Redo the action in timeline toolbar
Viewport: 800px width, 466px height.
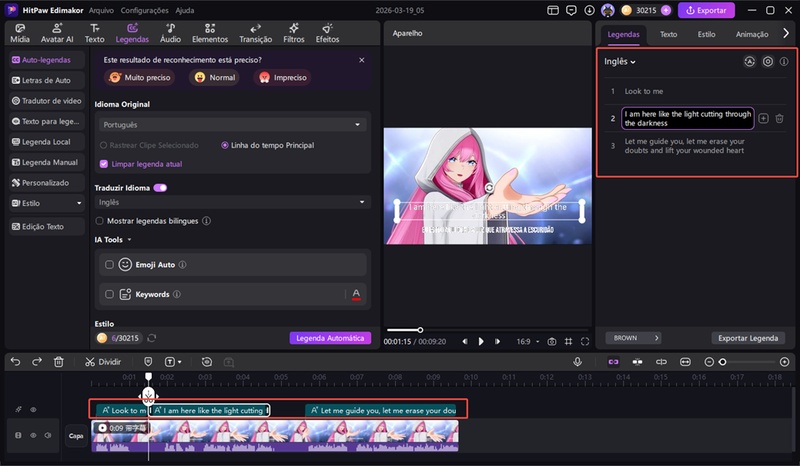click(x=37, y=362)
